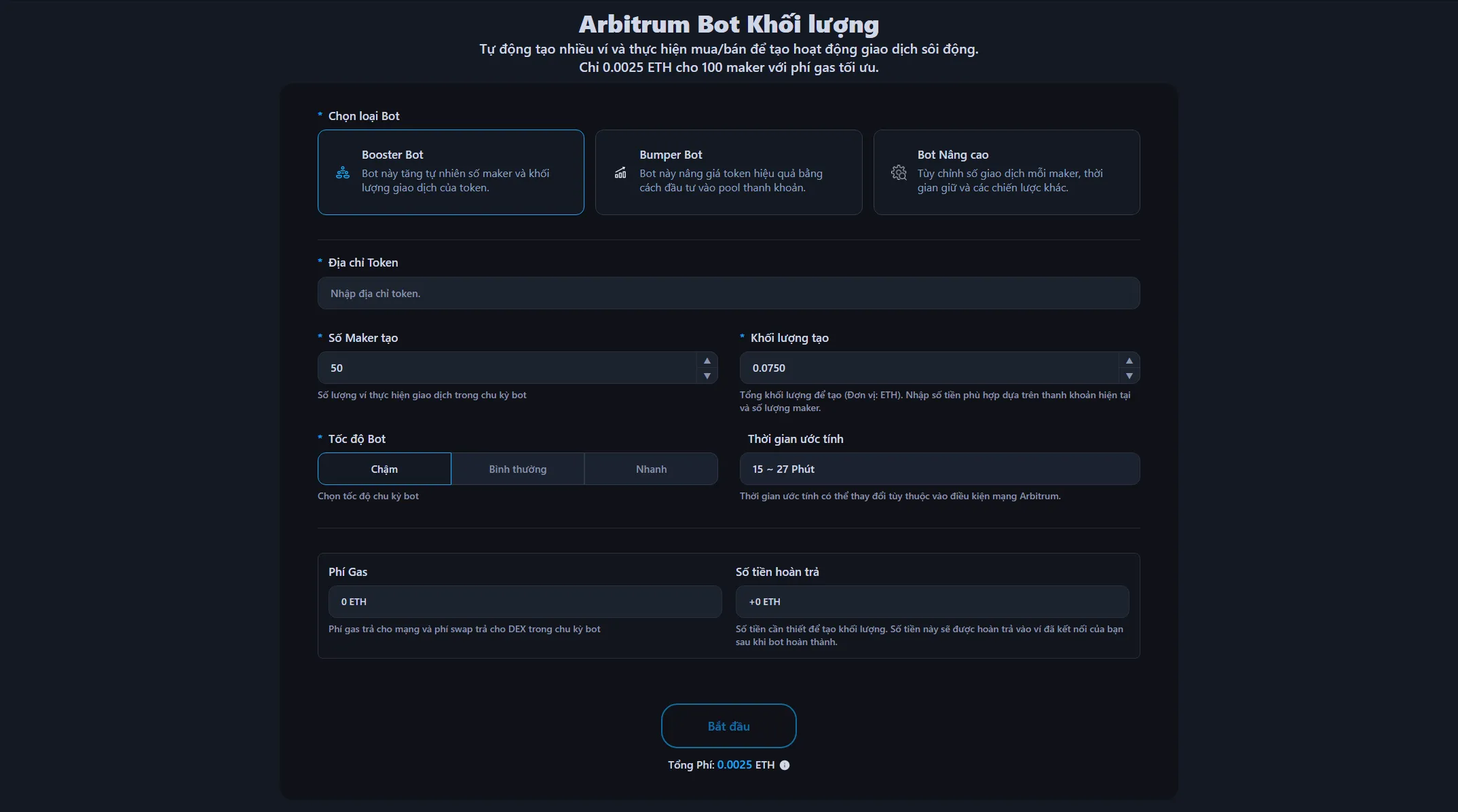
Task: Click the info icon beside Tổng Phí
Action: (x=785, y=765)
